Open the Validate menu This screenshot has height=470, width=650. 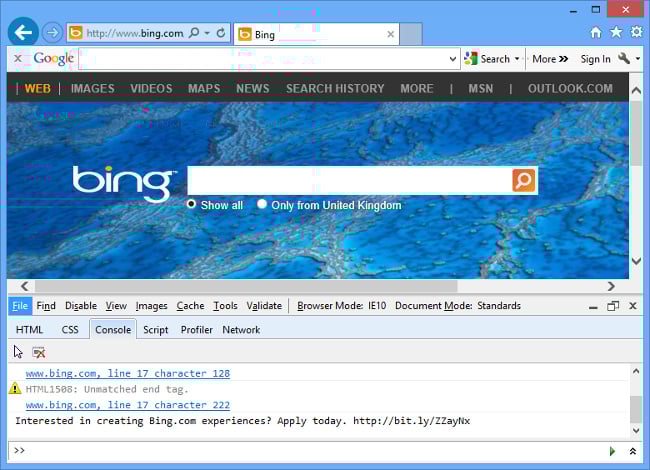point(264,306)
